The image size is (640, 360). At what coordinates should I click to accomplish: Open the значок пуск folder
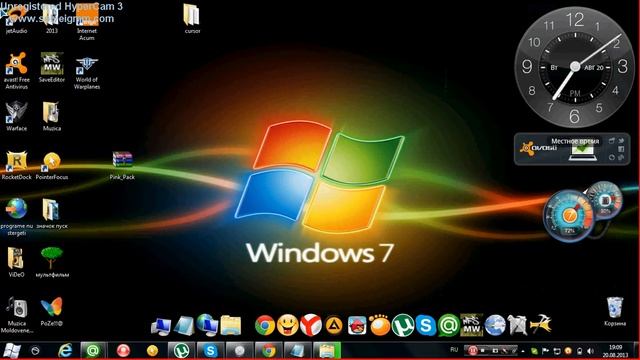(51, 214)
